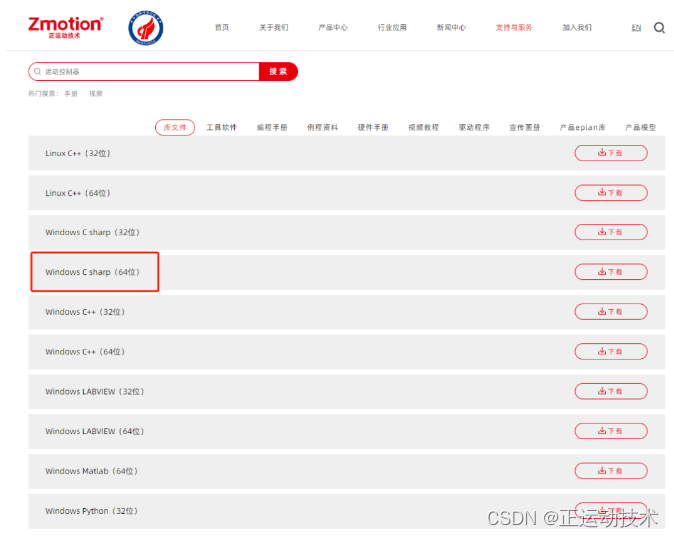Select the 库文件 tab
Viewport: 674px width, 537px height.
(x=175, y=127)
